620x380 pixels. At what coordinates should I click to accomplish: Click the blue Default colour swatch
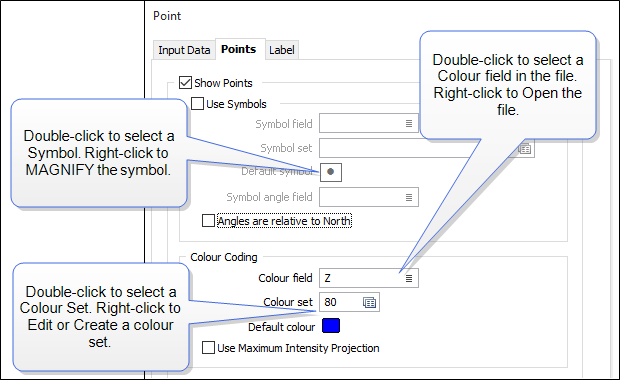tap(331, 326)
